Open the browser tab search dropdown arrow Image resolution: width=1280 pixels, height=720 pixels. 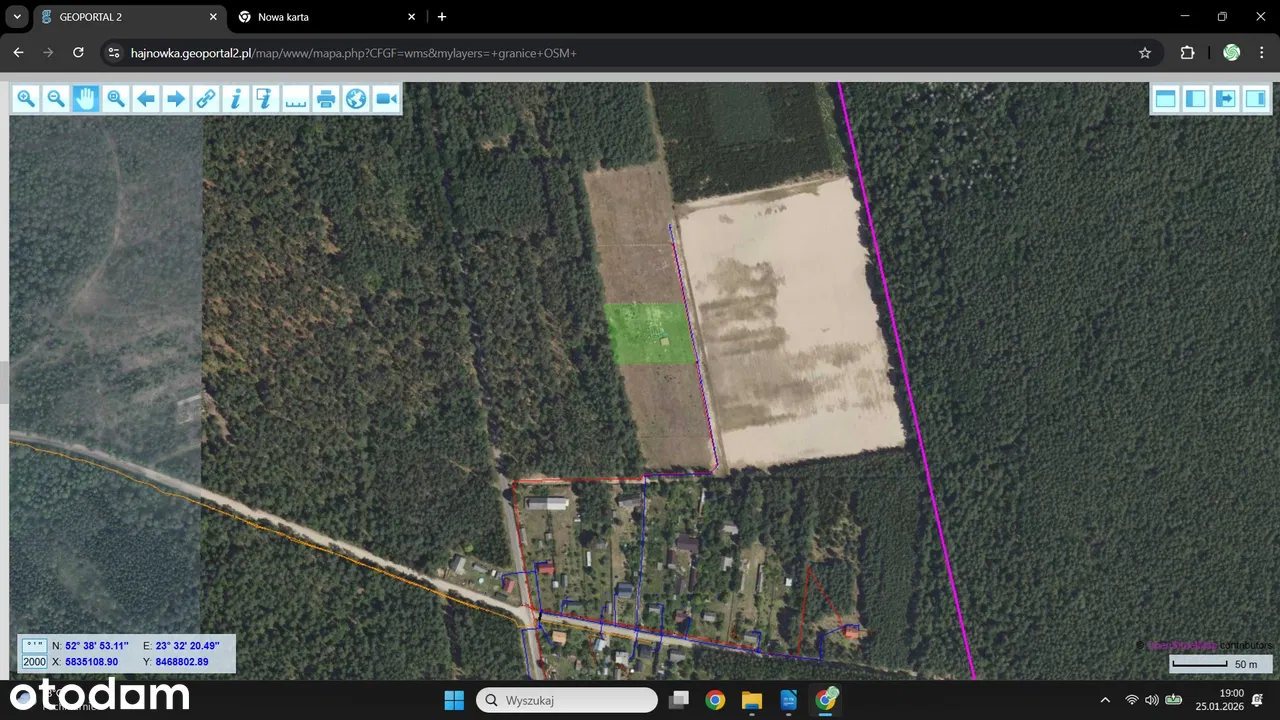click(17, 17)
